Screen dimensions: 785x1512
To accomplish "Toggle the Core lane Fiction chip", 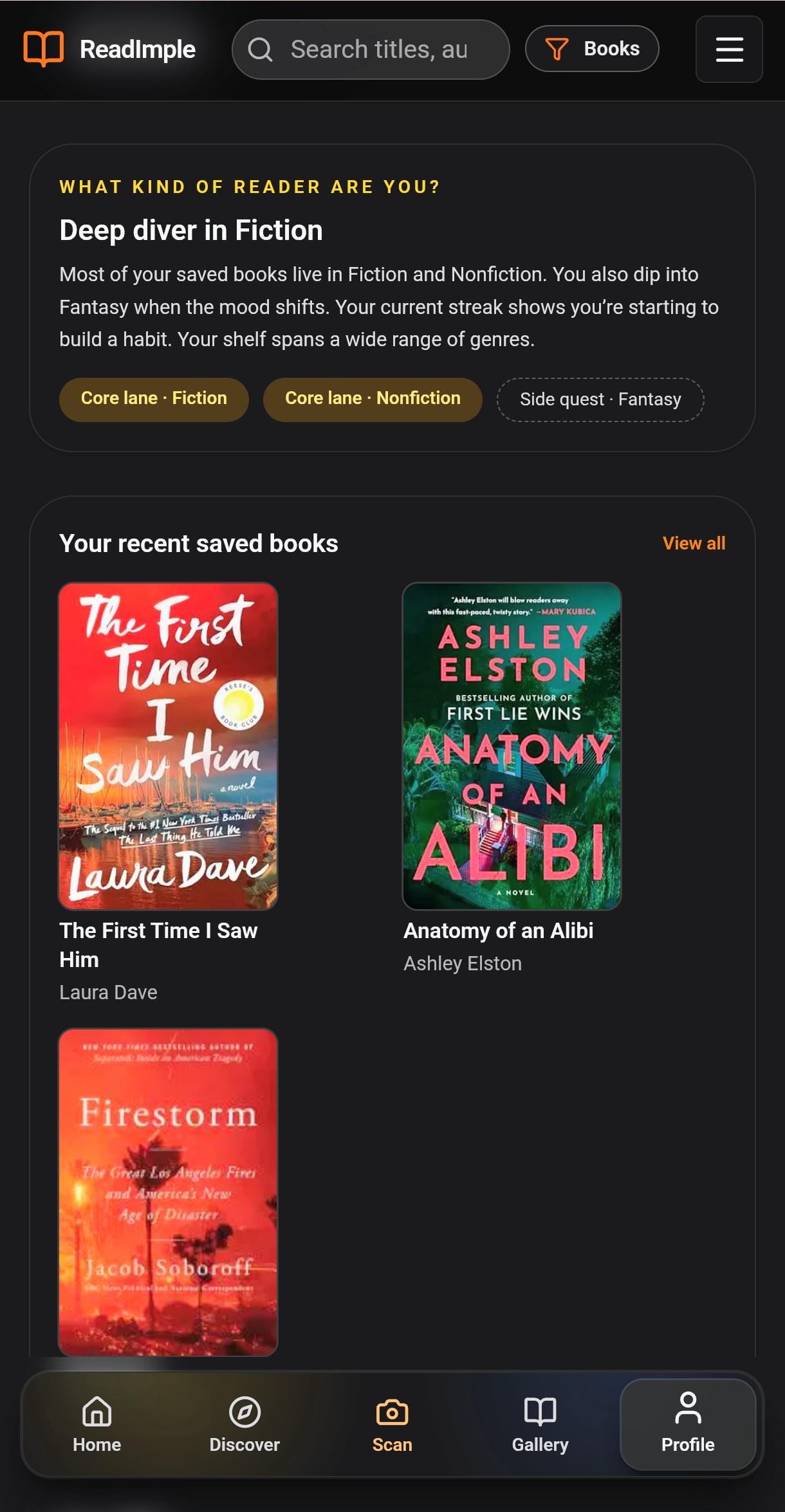I will [153, 399].
